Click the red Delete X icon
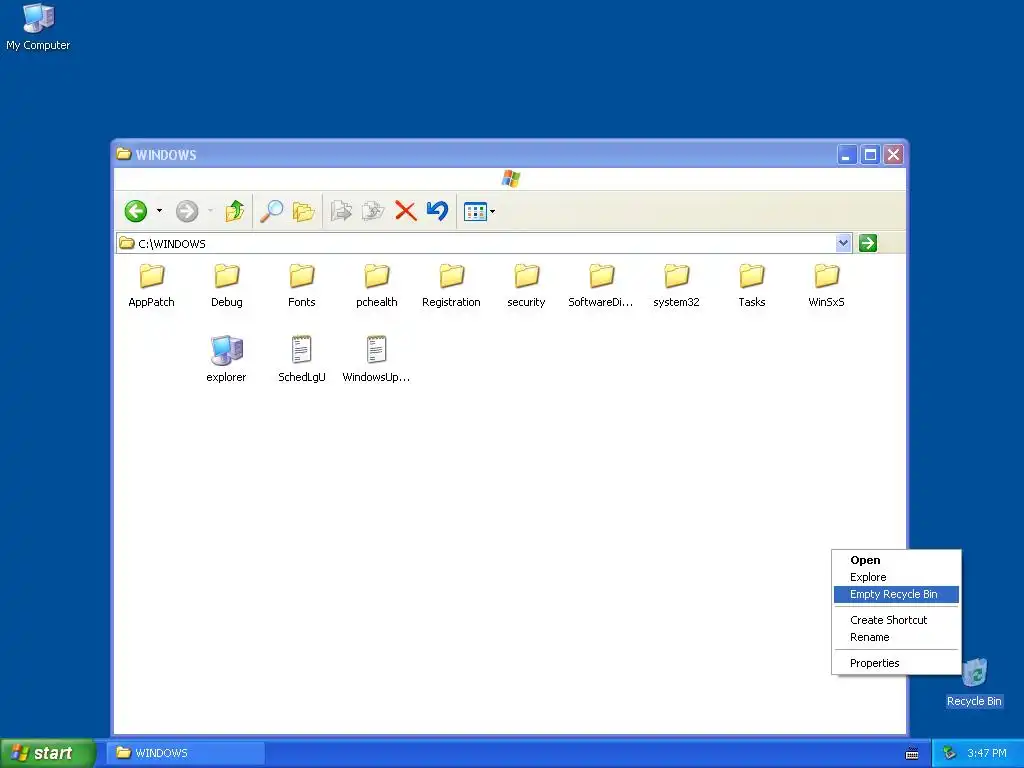1024x768 pixels. (406, 211)
